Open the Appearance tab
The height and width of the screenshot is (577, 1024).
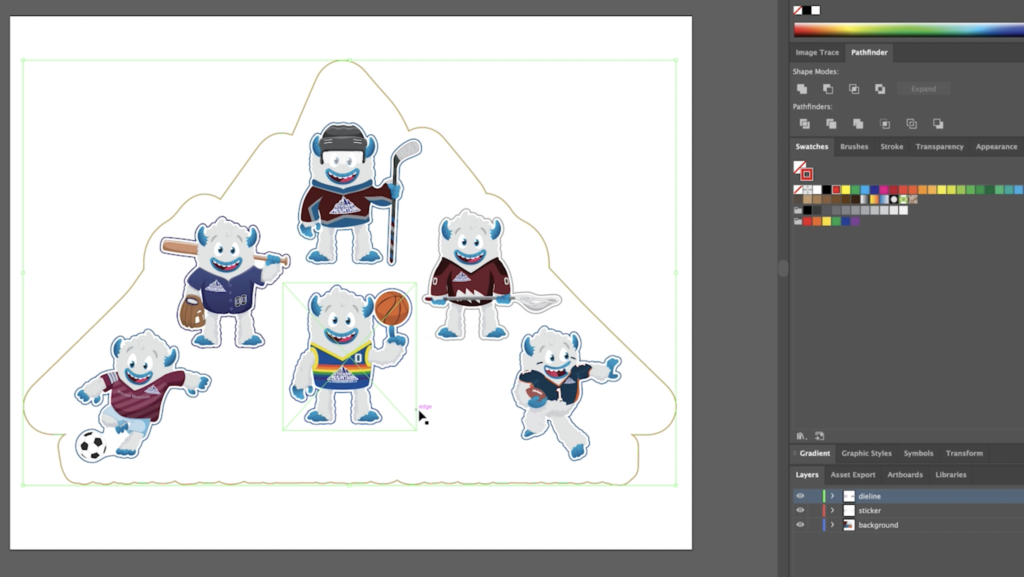(996, 147)
